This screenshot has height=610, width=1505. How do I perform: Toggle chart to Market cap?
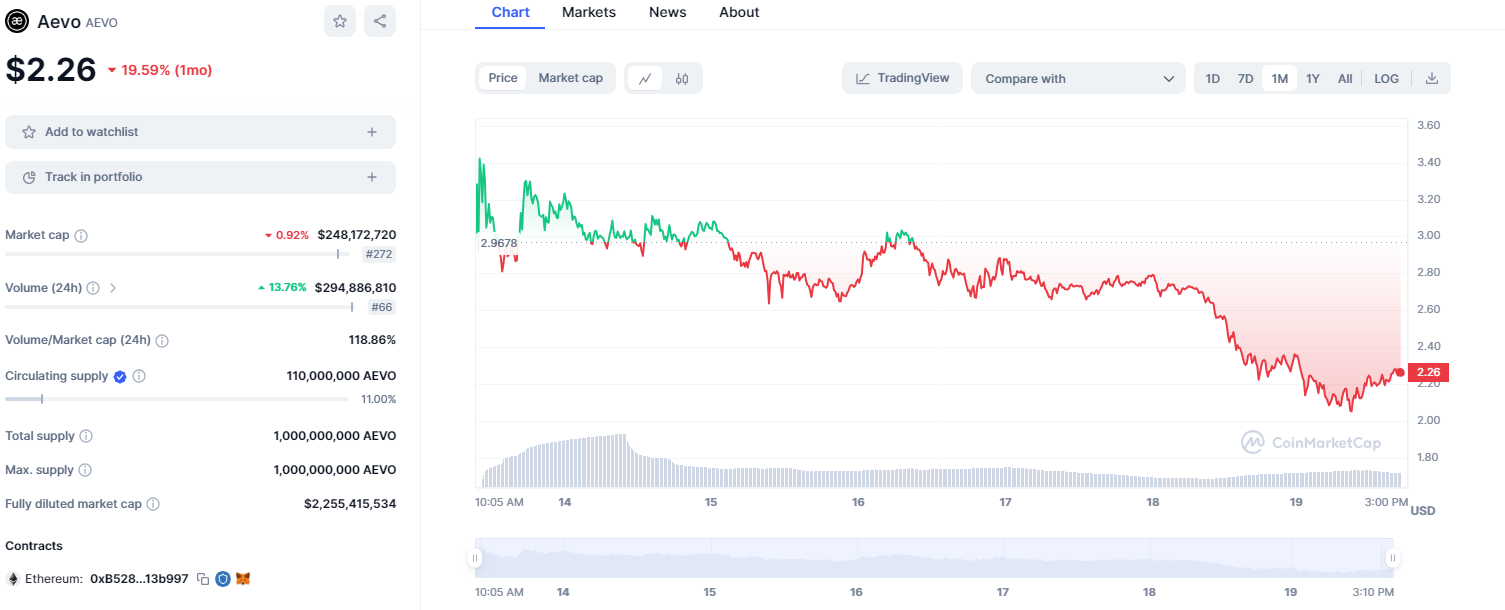[x=570, y=78]
